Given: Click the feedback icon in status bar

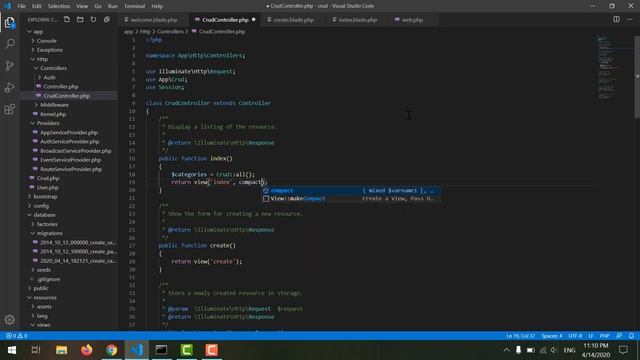Looking at the screenshot, I should tap(619, 336).
